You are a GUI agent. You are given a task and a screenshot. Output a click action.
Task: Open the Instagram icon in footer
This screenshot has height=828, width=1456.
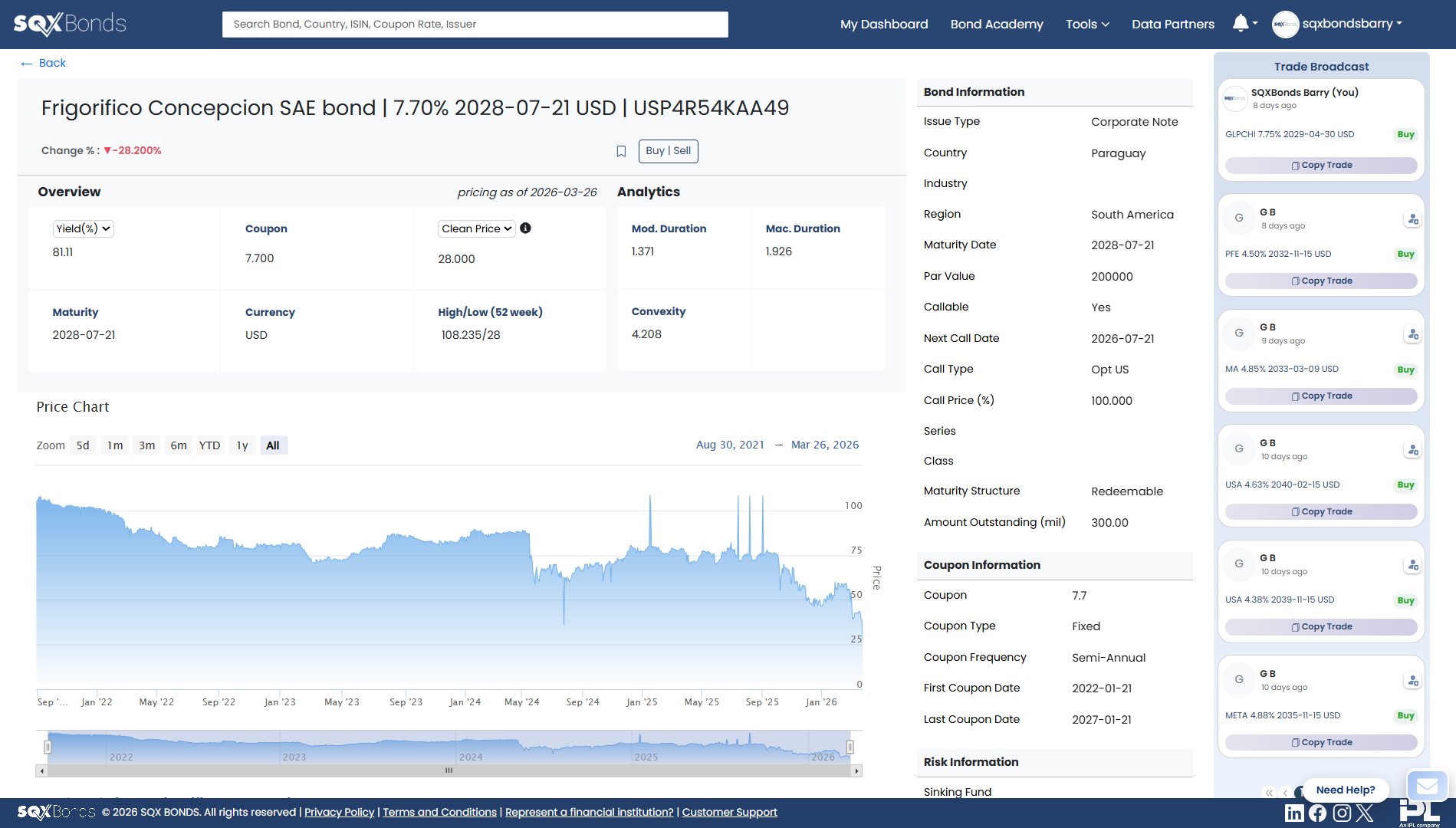pyautogui.click(x=1342, y=813)
